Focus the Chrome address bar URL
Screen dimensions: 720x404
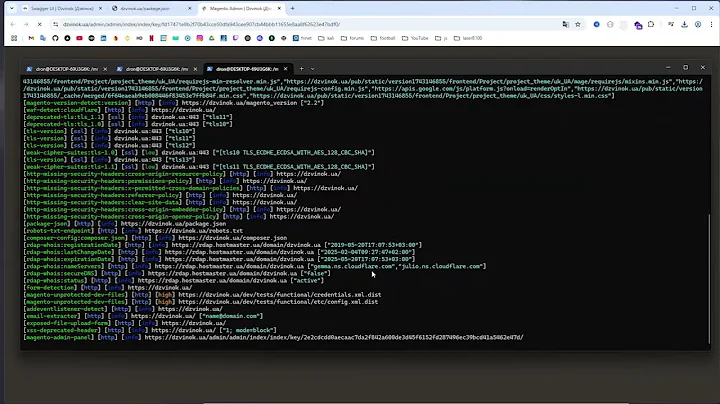(202, 24)
